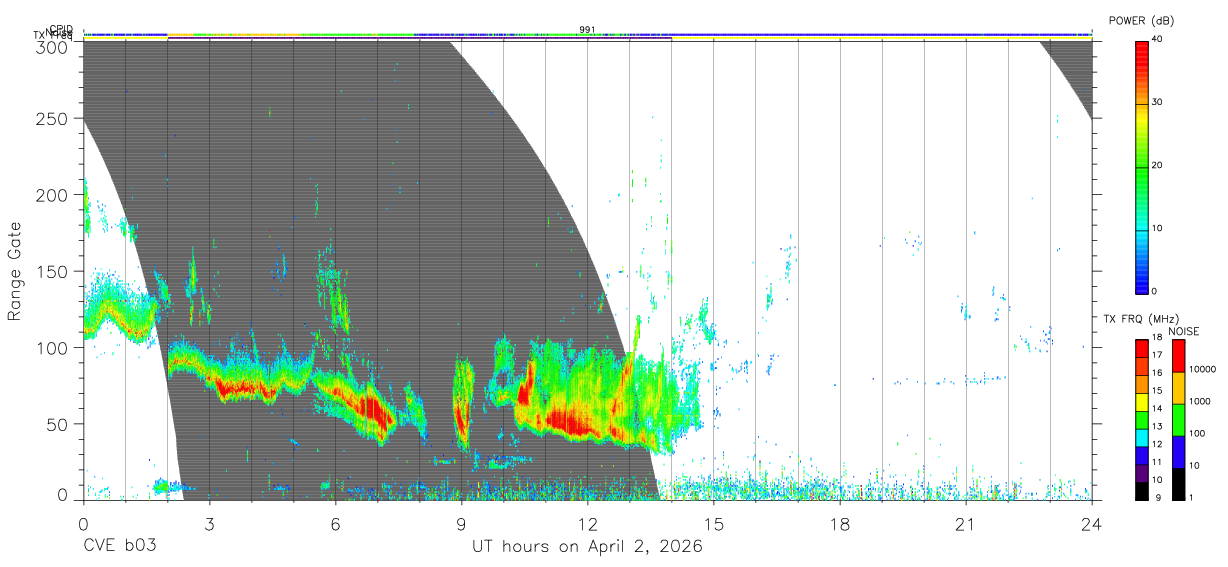The width and height of the screenshot is (1228, 567).
Task: Click the '14' label on the TX FRQ scale
Action: pyautogui.click(x=1157, y=409)
